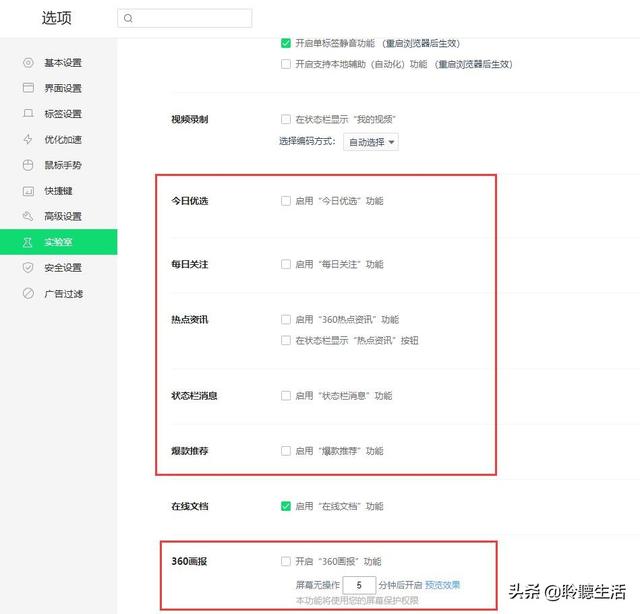Enable 启用"每日关注"功能 checkbox
The height and width of the screenshot is (614, 640).
point(286,264)
